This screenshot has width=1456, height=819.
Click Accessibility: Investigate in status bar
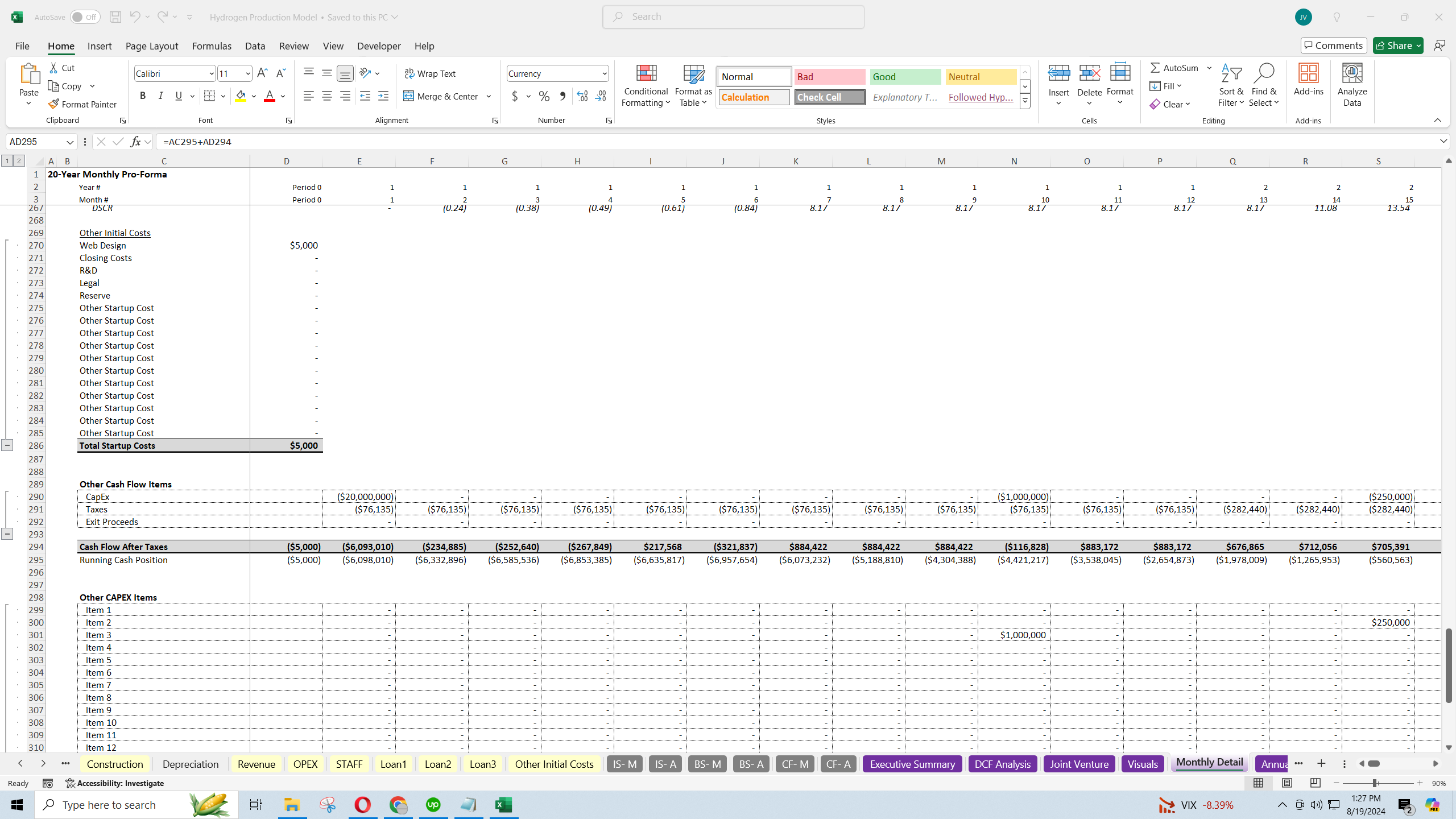point(114,783)
